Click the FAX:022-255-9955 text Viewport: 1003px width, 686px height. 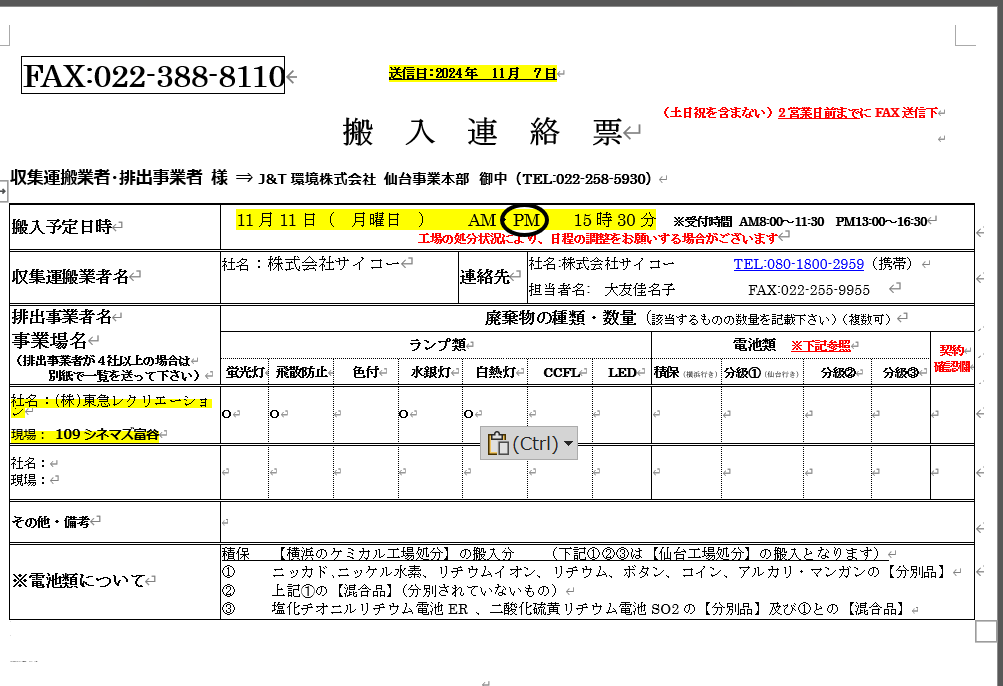click(808, 290)
